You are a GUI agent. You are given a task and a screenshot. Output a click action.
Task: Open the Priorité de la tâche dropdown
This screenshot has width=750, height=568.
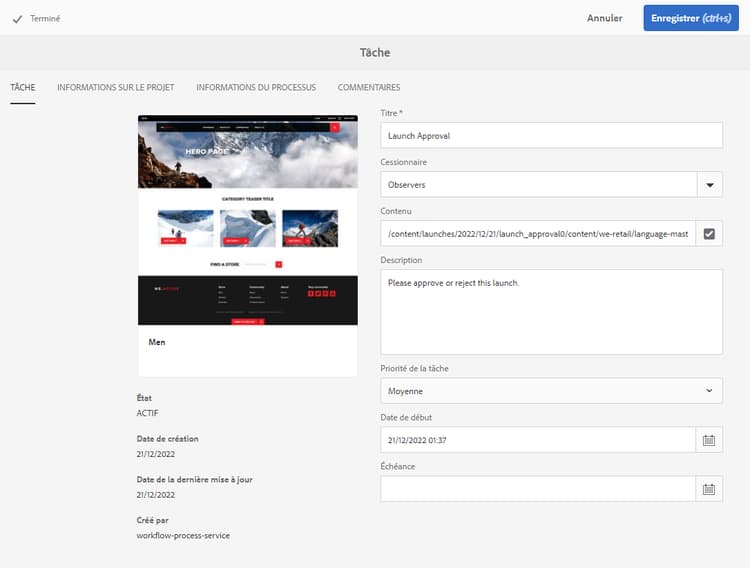(x=551, y=391)
